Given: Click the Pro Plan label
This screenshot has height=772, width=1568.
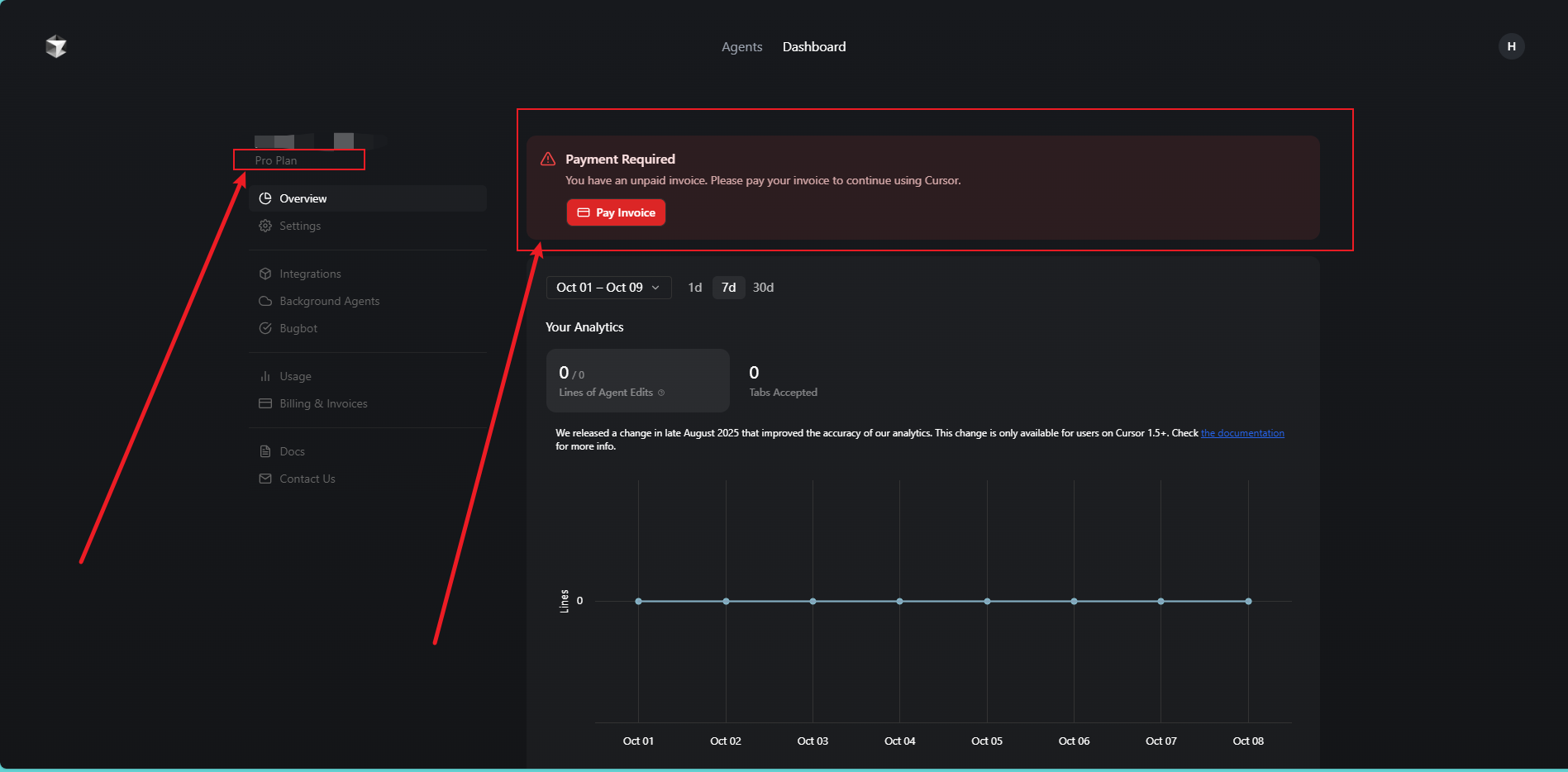Looking at the screenshot, I should [276, 160].
